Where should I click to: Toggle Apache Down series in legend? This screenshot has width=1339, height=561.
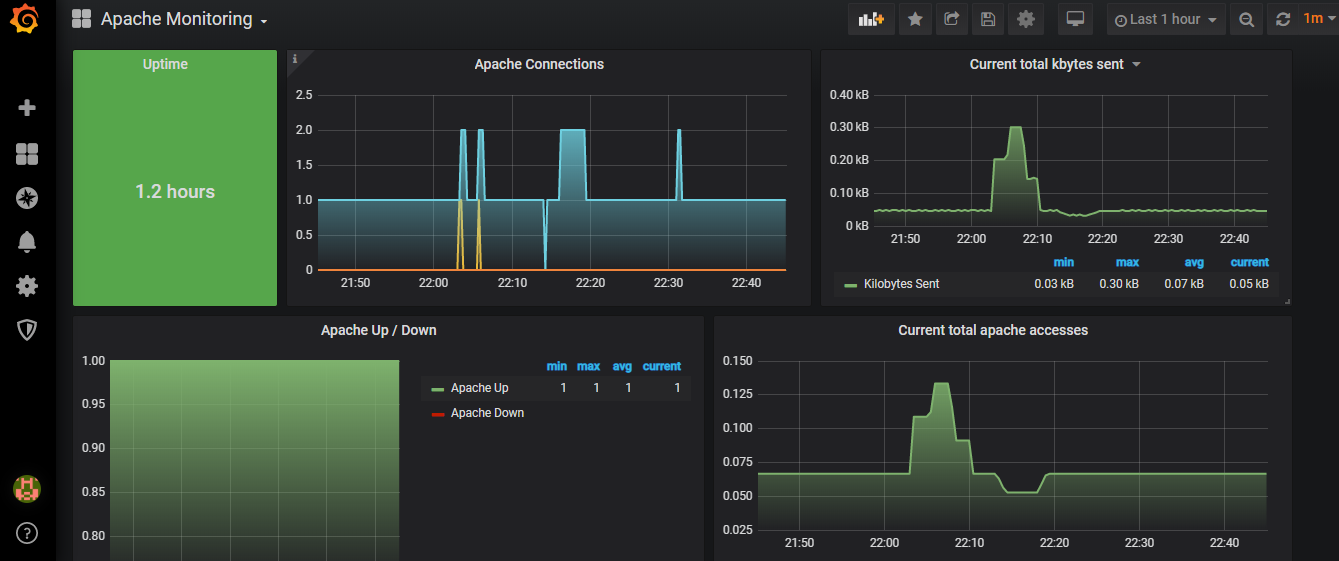487,413
